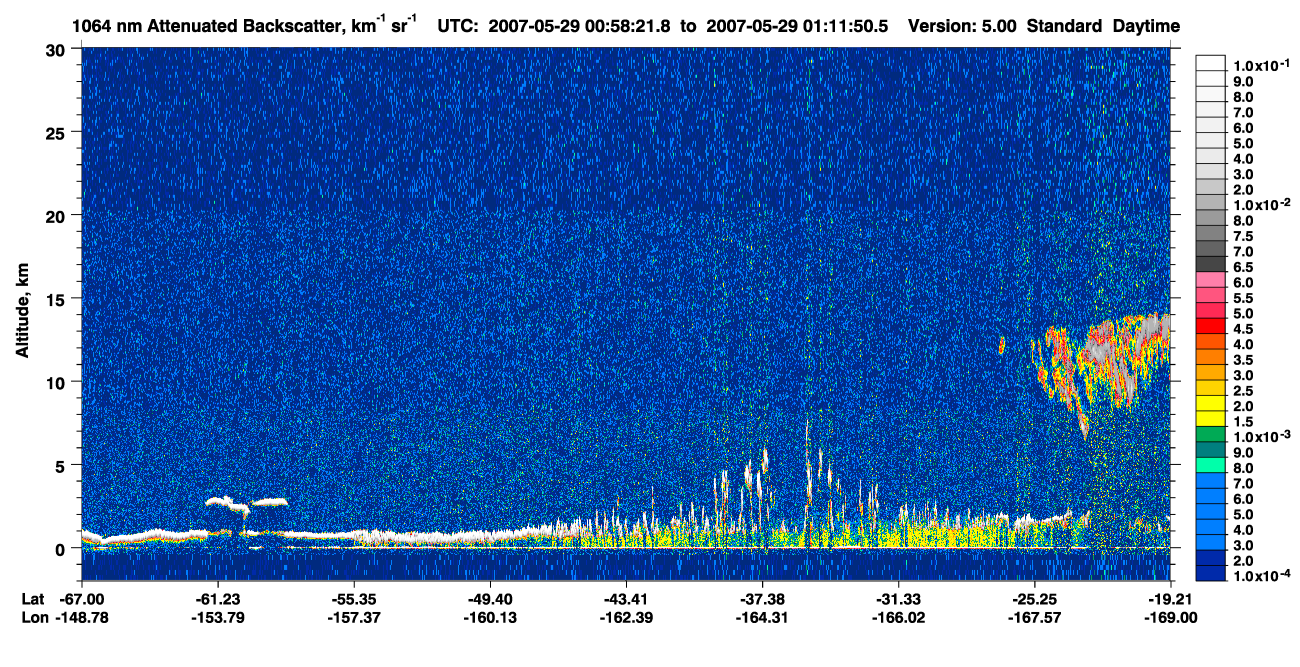Click latitude value '-19.21'
Screen dimensions: 1300x667
click(1171, 599)
